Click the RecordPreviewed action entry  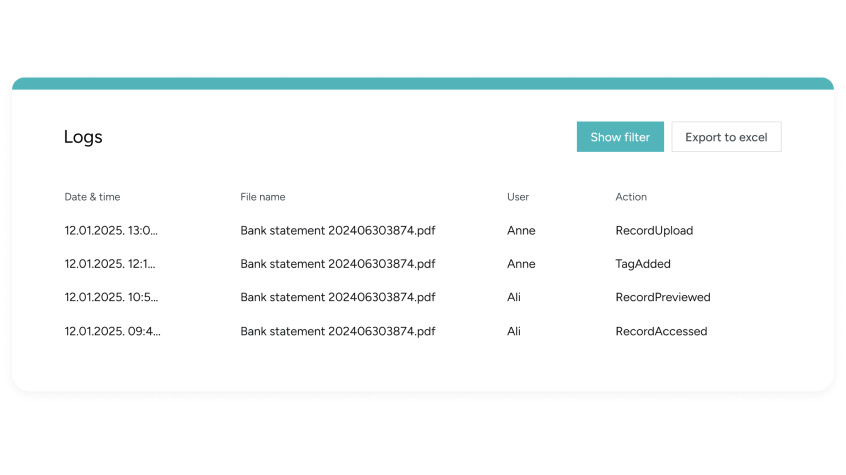663,297
